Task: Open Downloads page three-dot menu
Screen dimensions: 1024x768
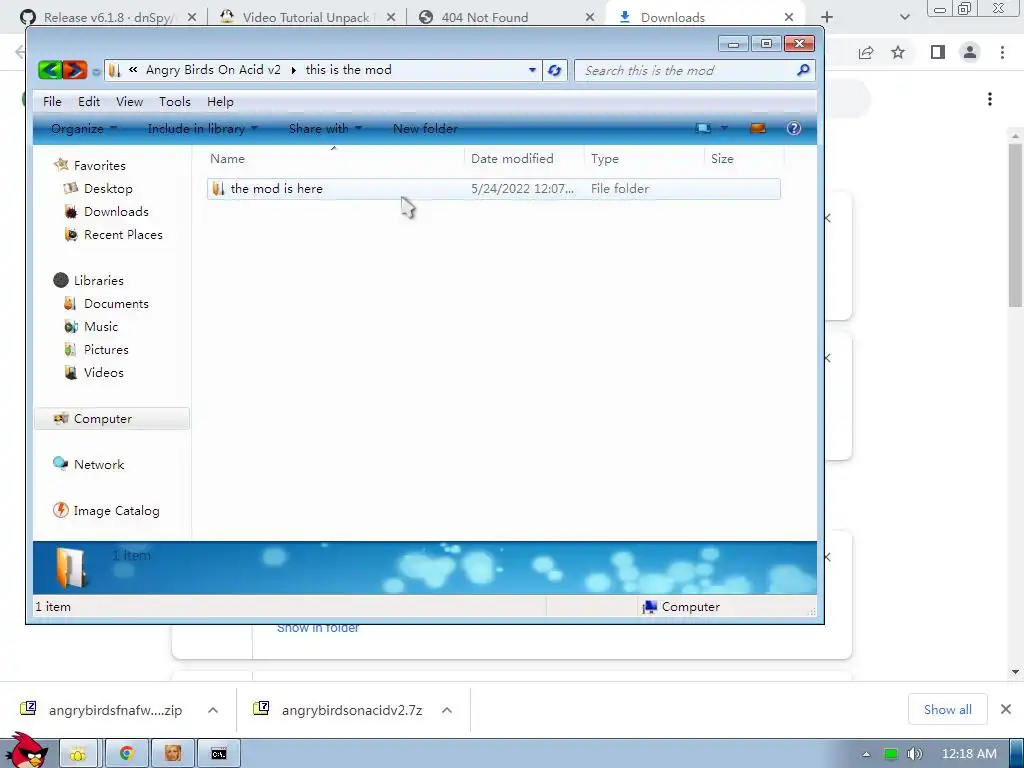Action: 990,99
